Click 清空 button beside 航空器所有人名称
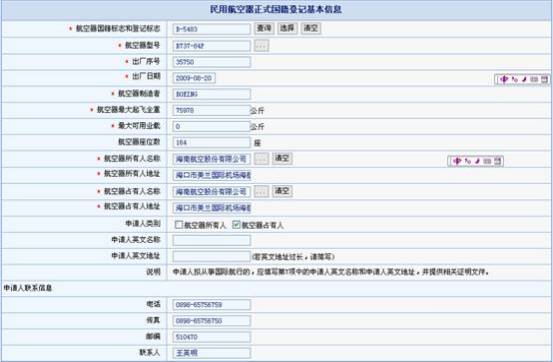Screen dimensions: 553x362 (x=282, y=158)
